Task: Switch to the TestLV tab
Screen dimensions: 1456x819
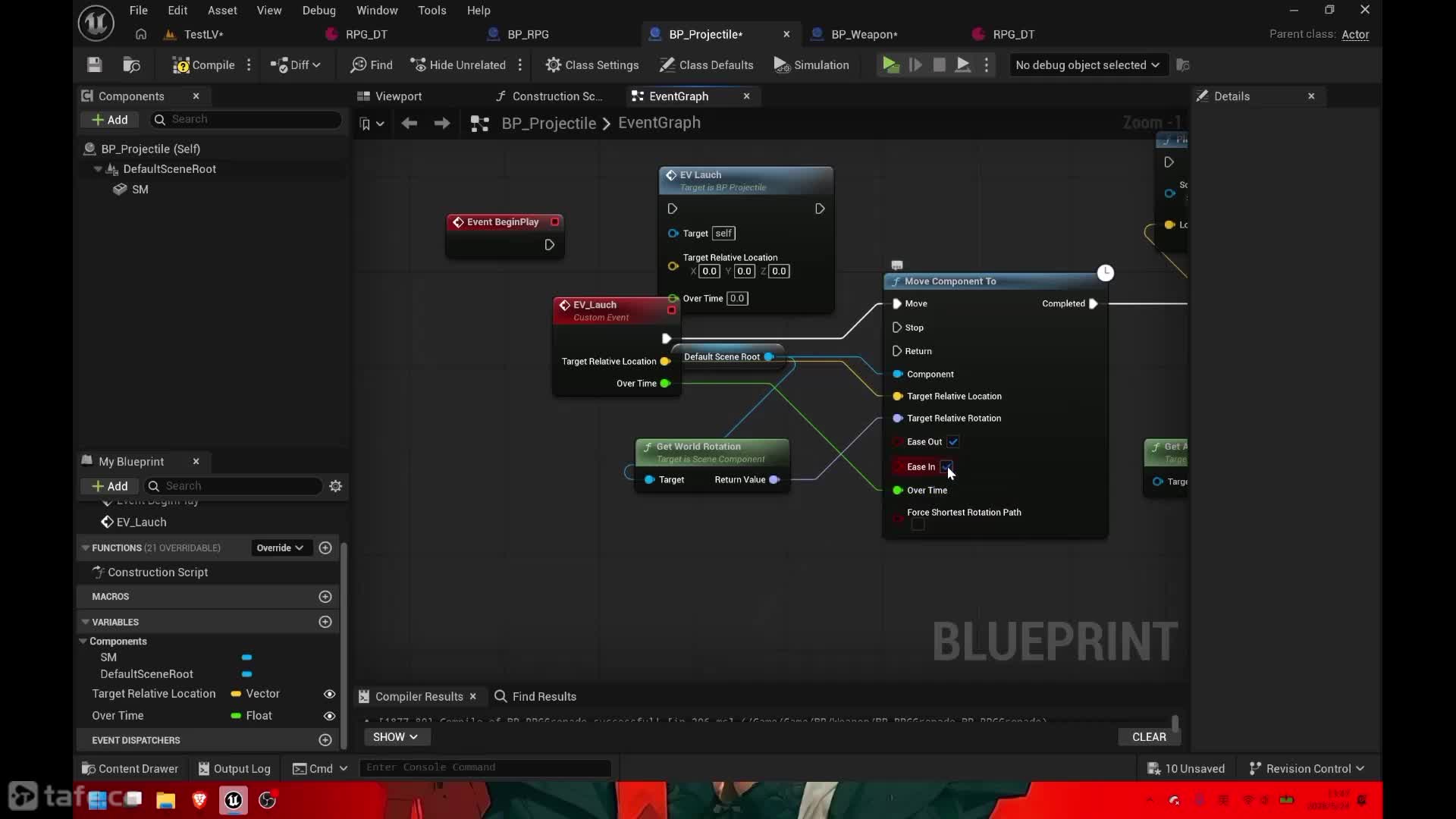Action: (203, 34)
